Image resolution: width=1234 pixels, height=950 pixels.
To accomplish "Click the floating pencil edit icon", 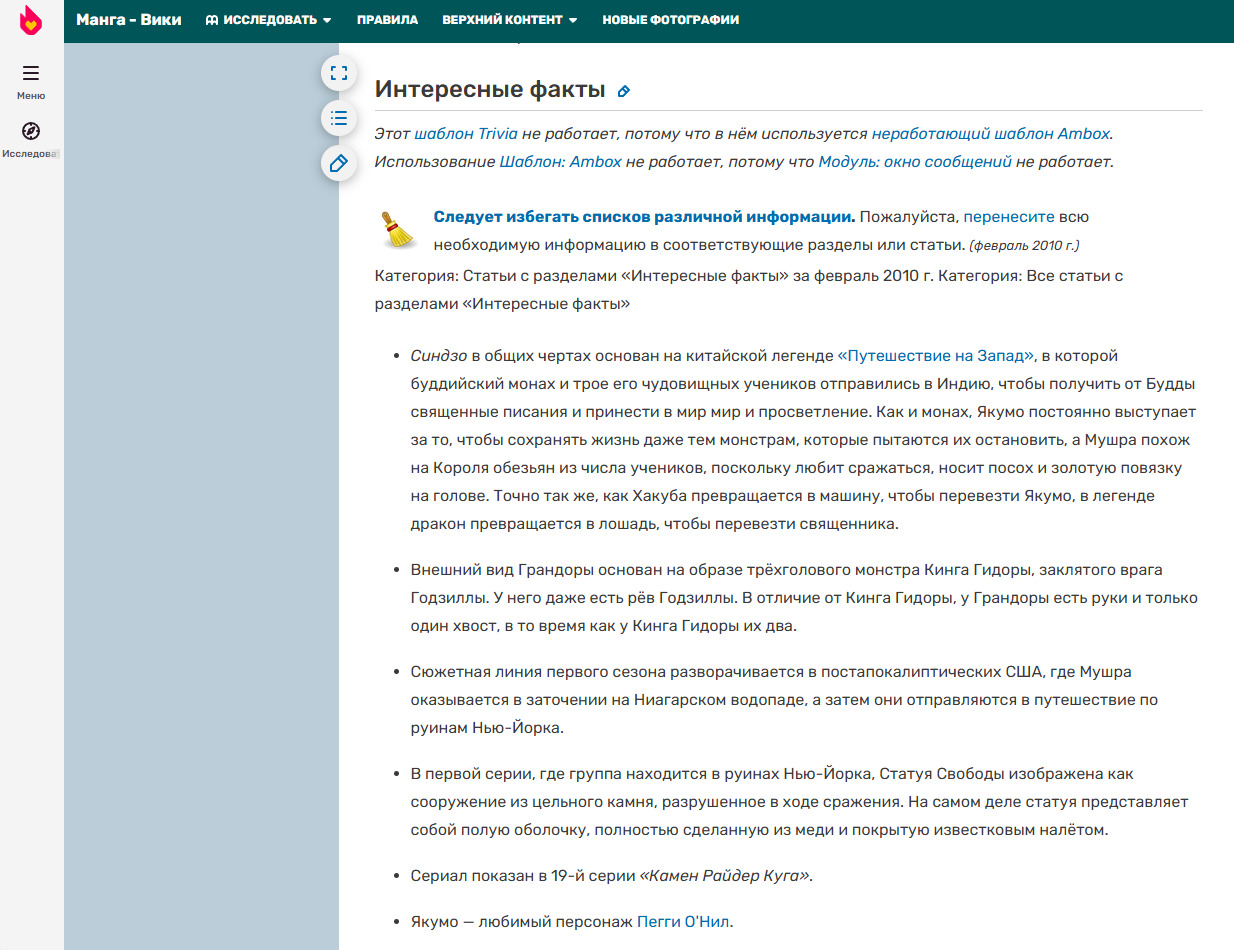I will pos(339,163).
